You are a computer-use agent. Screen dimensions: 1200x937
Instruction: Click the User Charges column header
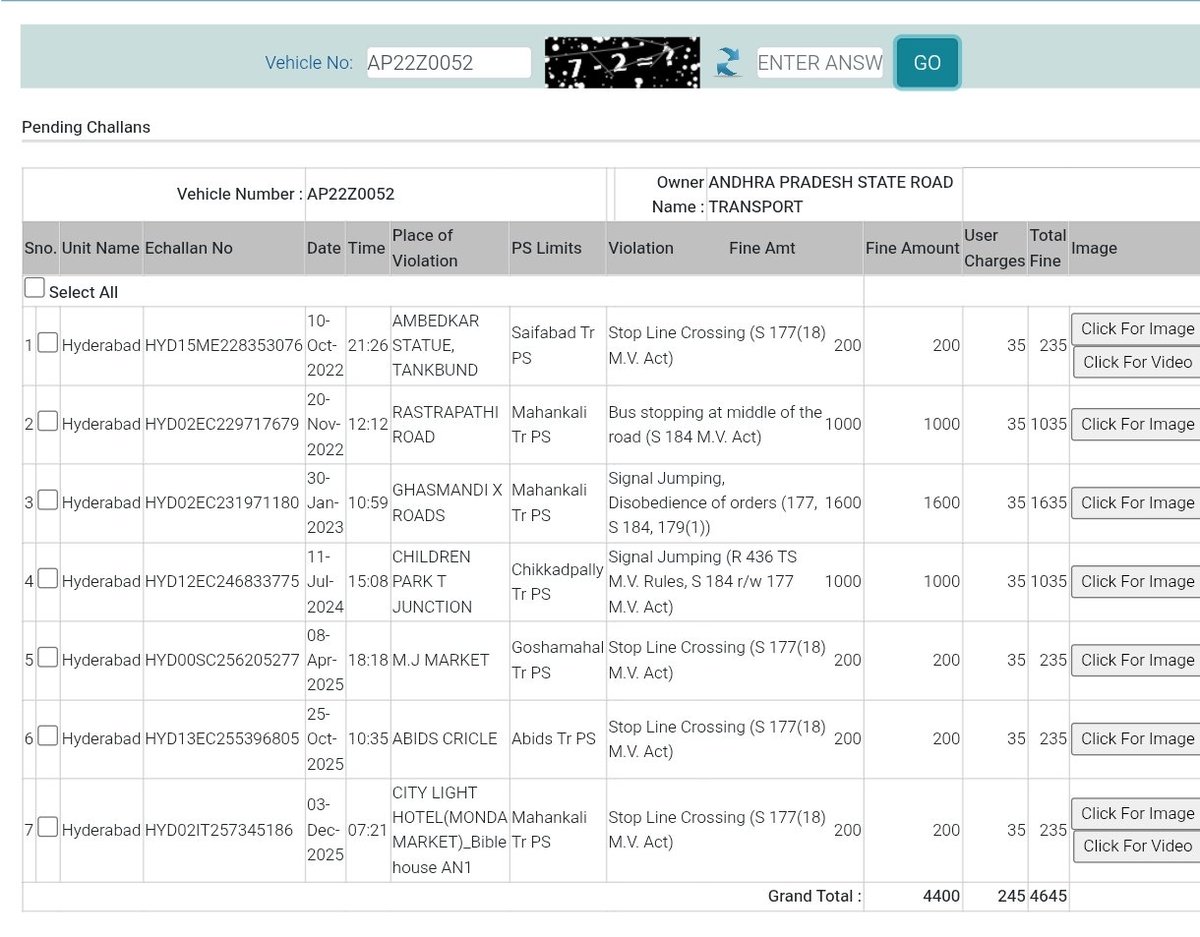pos(994,248)
